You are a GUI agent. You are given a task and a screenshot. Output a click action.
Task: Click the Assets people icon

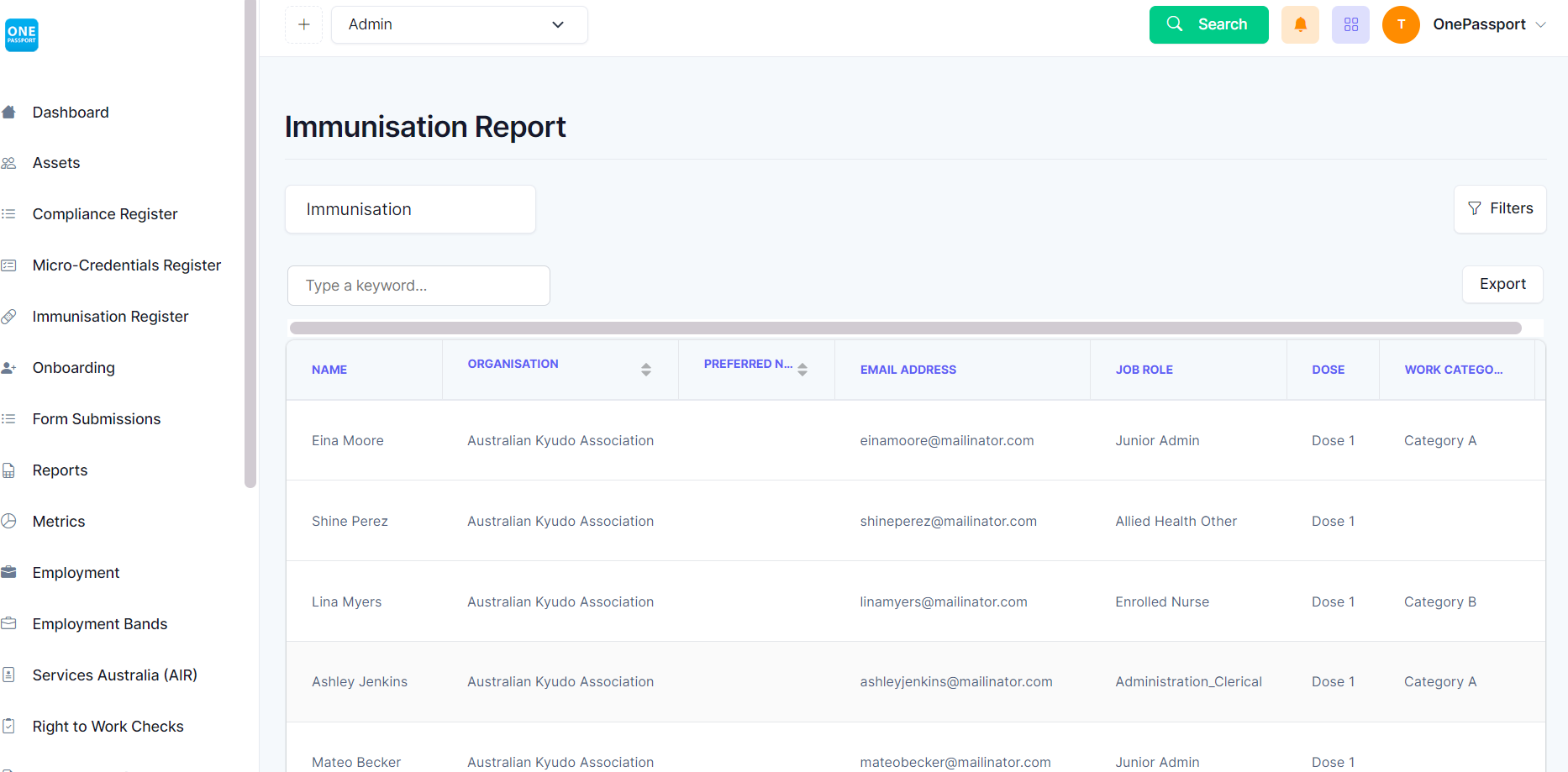(9, 163)
